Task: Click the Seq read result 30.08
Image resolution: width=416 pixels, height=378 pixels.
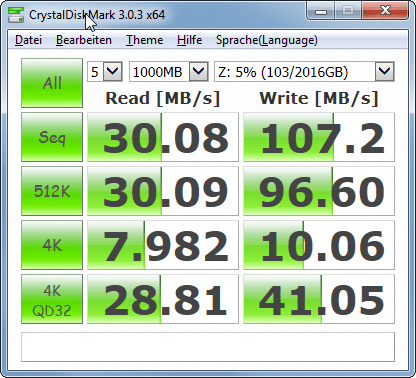Action: [x=163, y=137]
